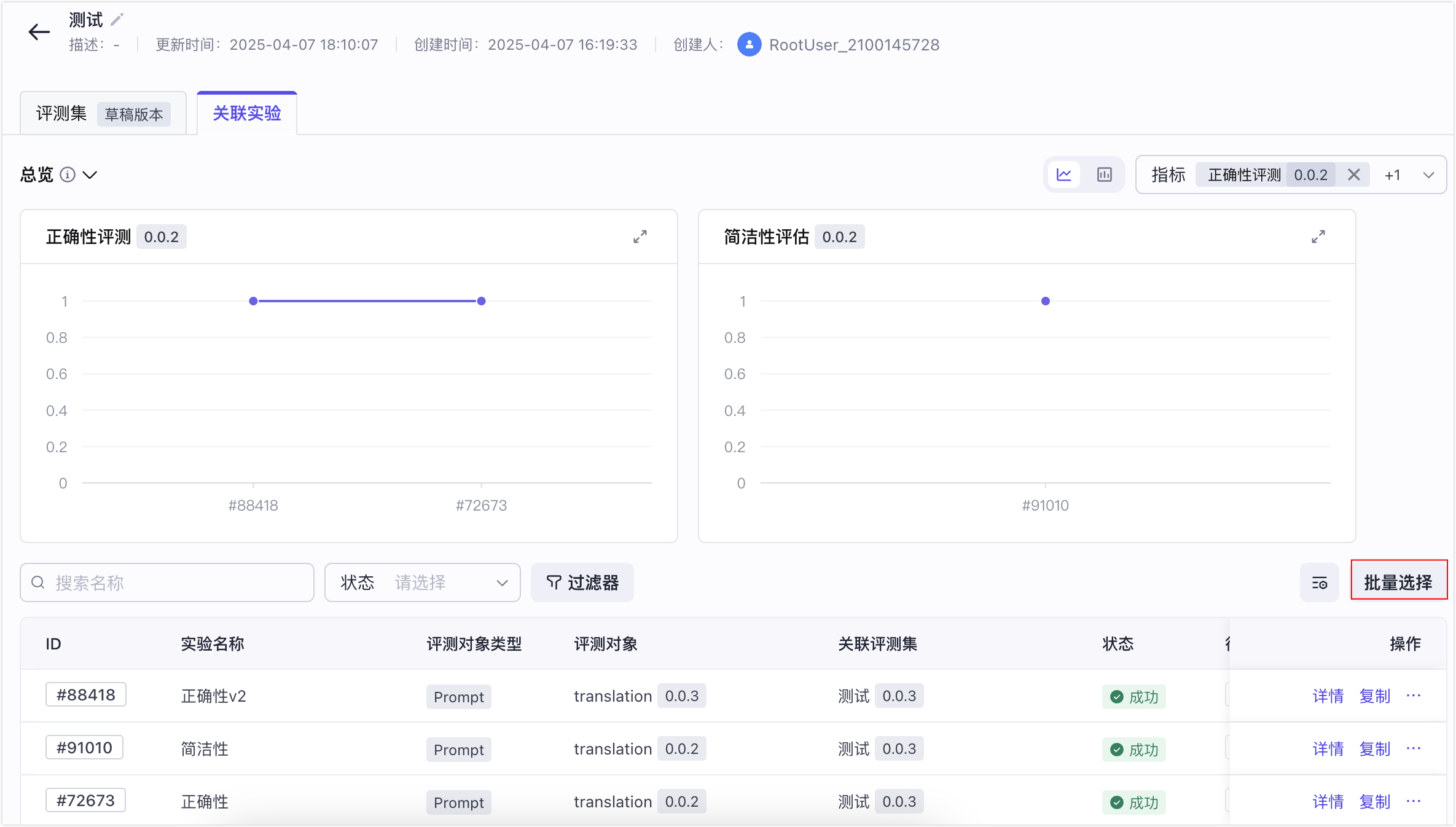The height and width of the screenshot is (827, 1456).
Task: Switch to the 评测集 tab
Action: [103, 114]
